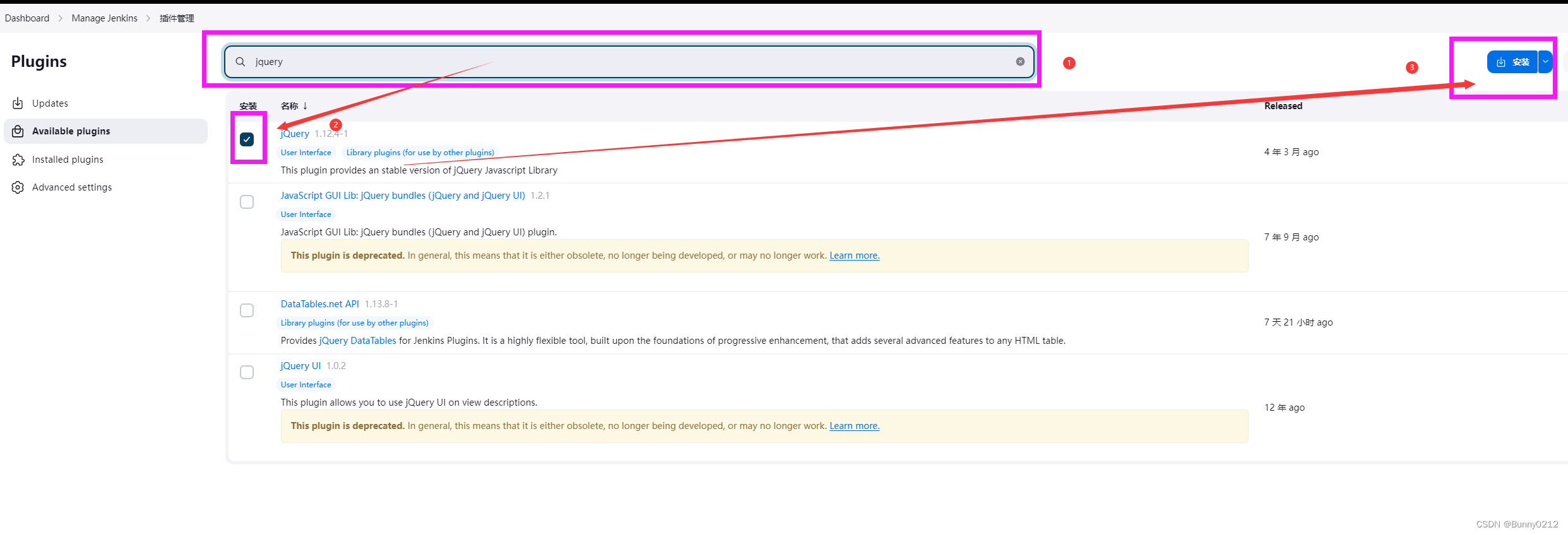Click the jQuery DataTables inline link

coord(358,341)
